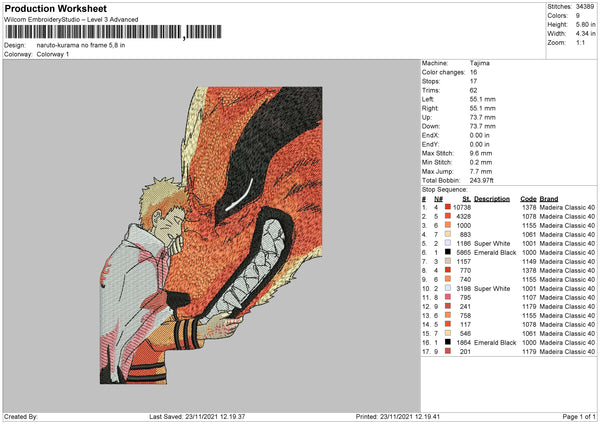The image size is (600, 424).
Task: Click the Trims value 62
Action: pyautogui.click(x=473, y=90)
